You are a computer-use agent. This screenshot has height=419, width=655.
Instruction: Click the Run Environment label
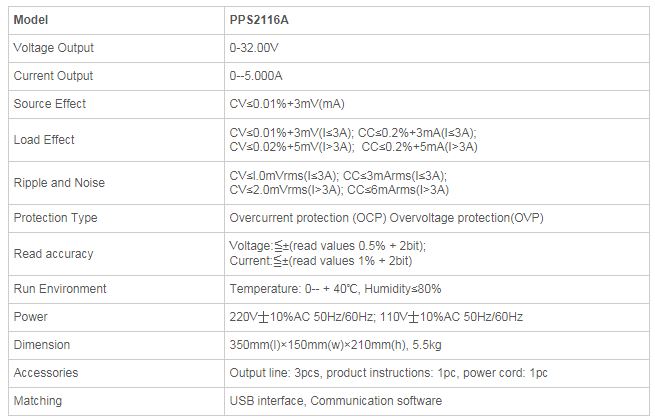coord(60,288)
